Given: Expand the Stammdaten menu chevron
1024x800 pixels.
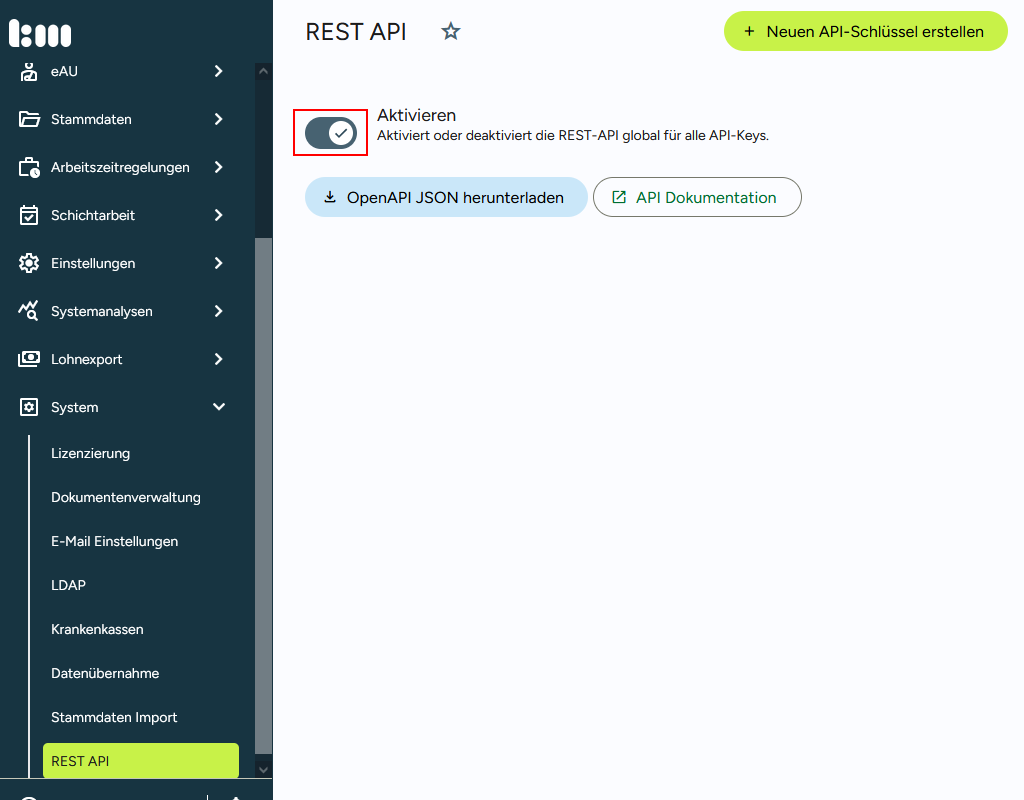Looking at the screenshot, I should tap(217, 119).
